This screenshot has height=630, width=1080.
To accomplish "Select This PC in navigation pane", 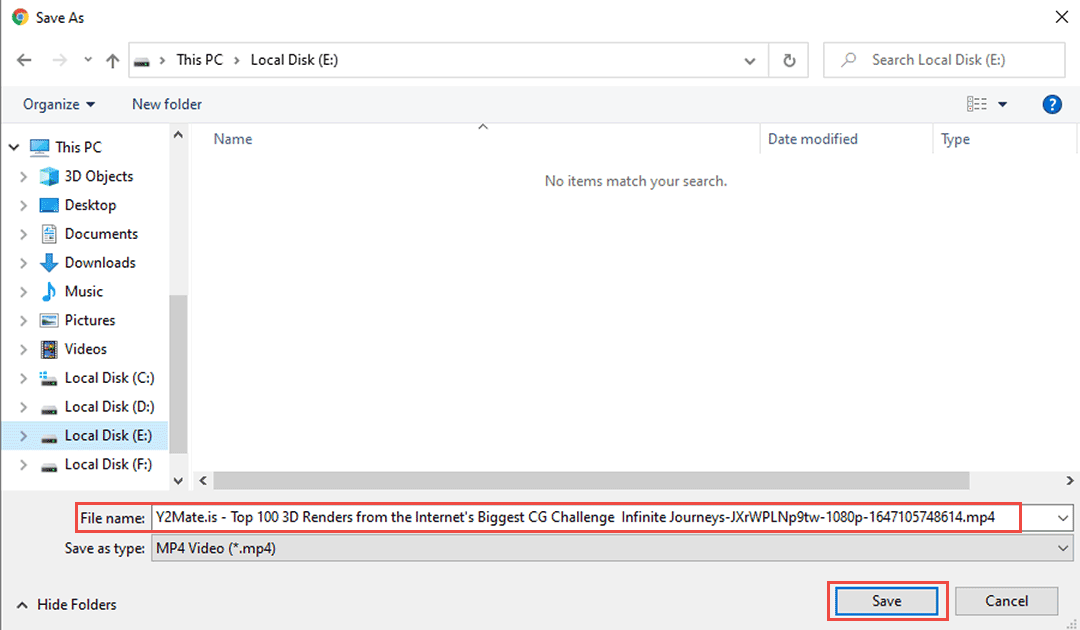I will pos(78,147).
